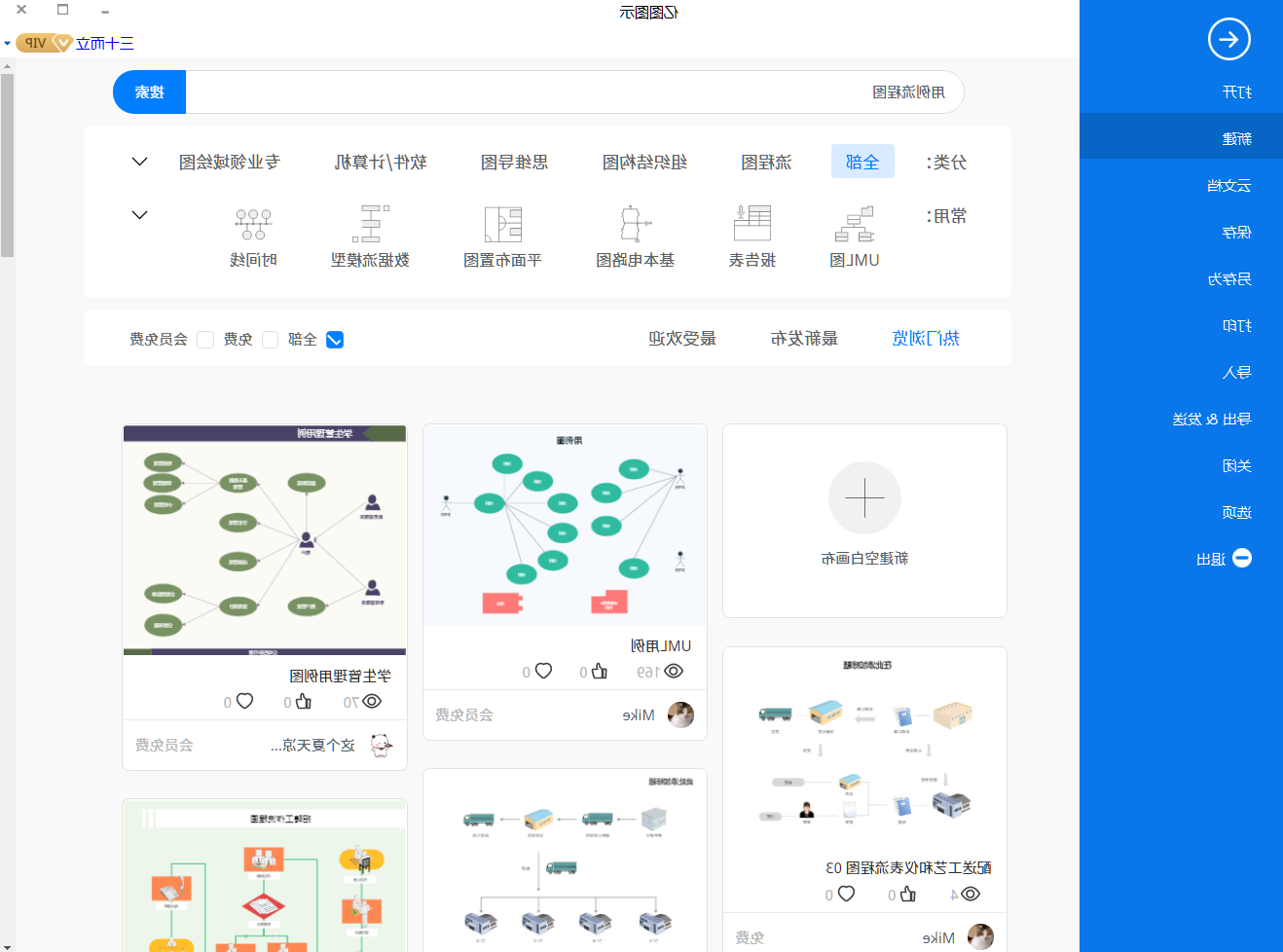
Task: Open 选项 in the sidebar
Action: click(1237, 513)
